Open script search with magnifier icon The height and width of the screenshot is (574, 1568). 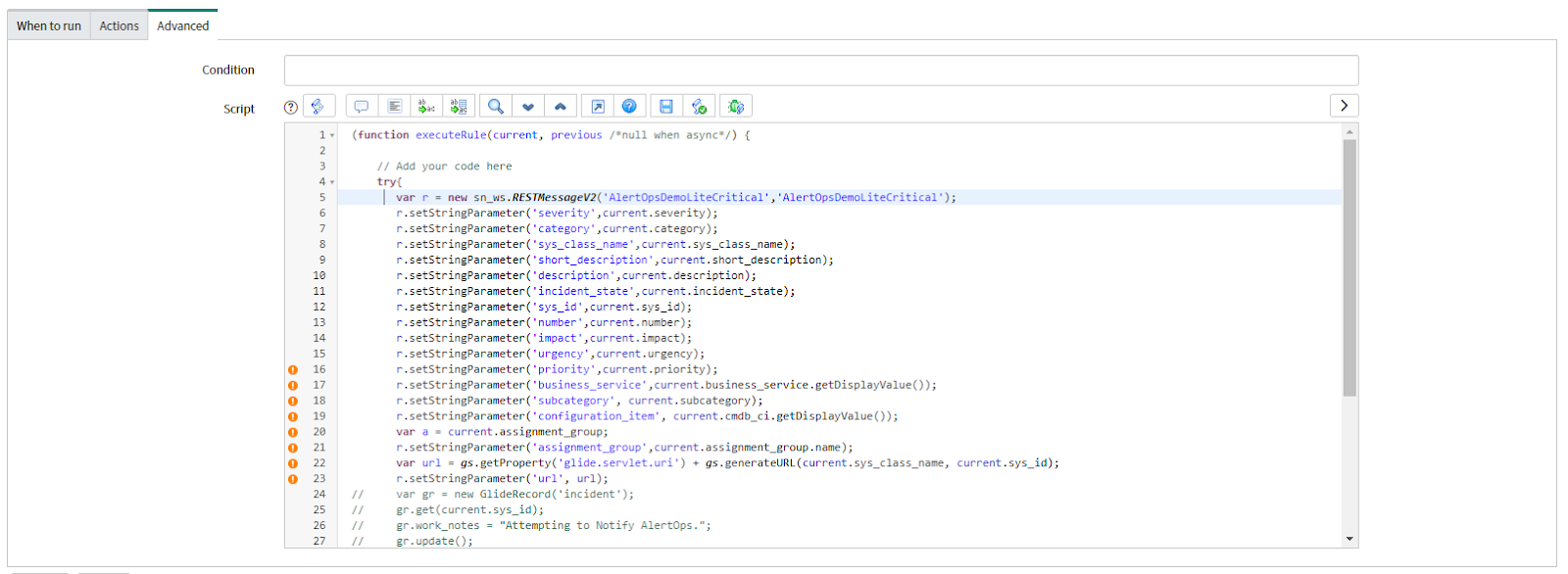pyautogui.click(x=496, y=106)
